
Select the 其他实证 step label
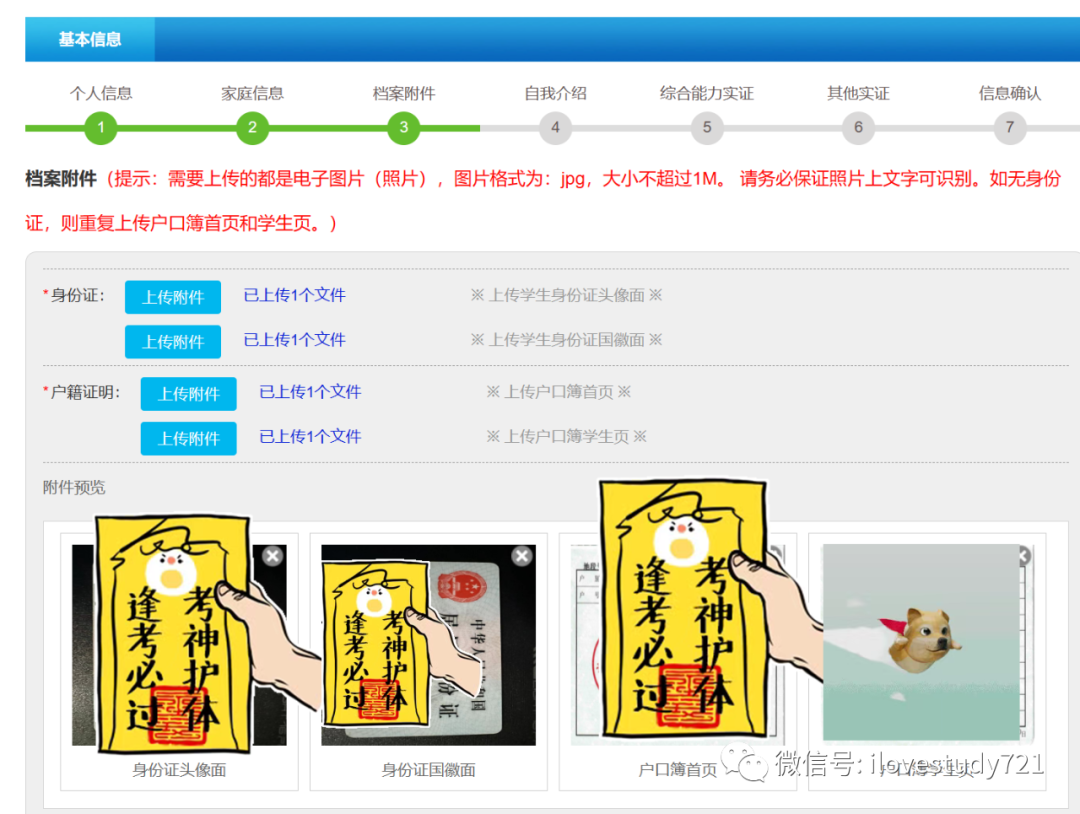click(858, 92)
